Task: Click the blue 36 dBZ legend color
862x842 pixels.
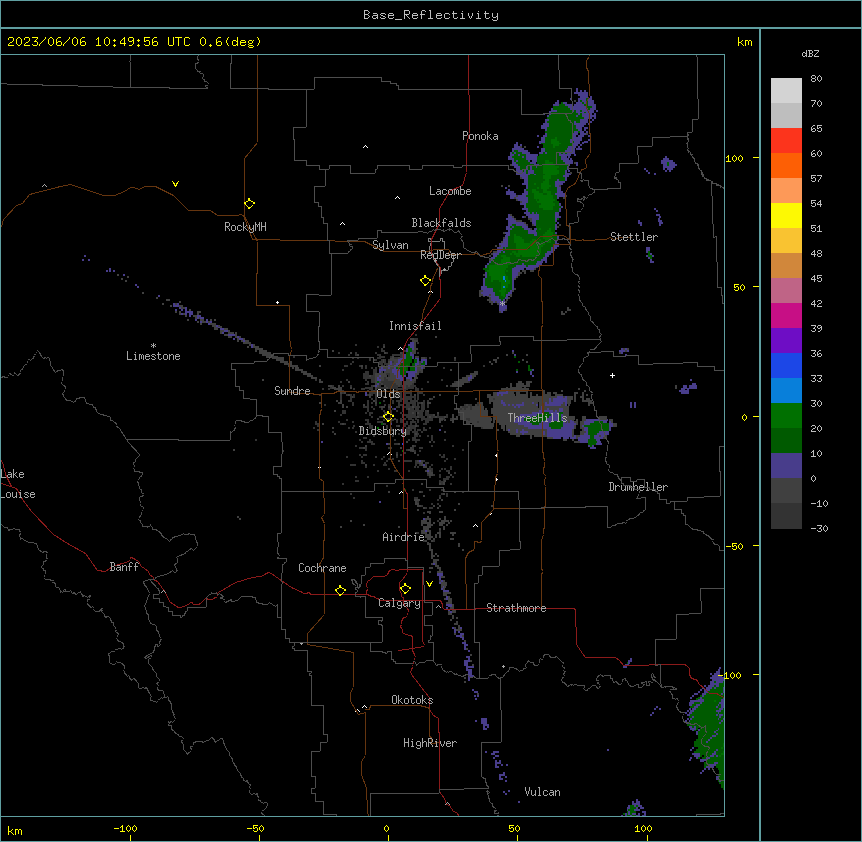Action: [786, 365]
